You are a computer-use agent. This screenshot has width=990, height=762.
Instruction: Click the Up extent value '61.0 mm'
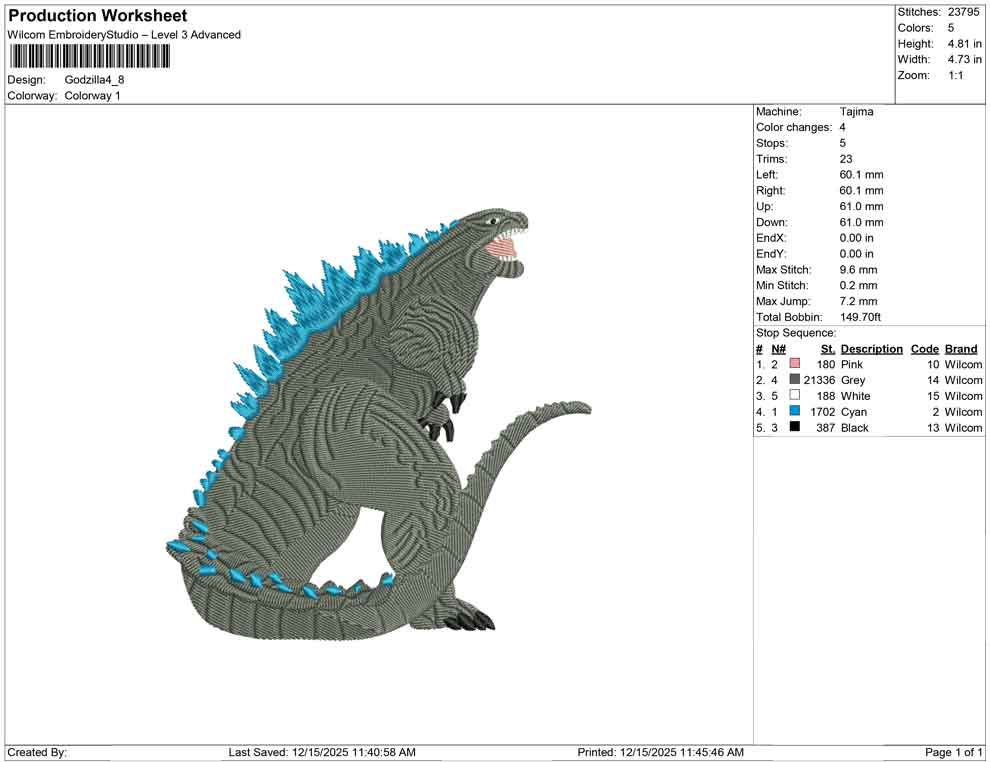click(x=861, y=206)
